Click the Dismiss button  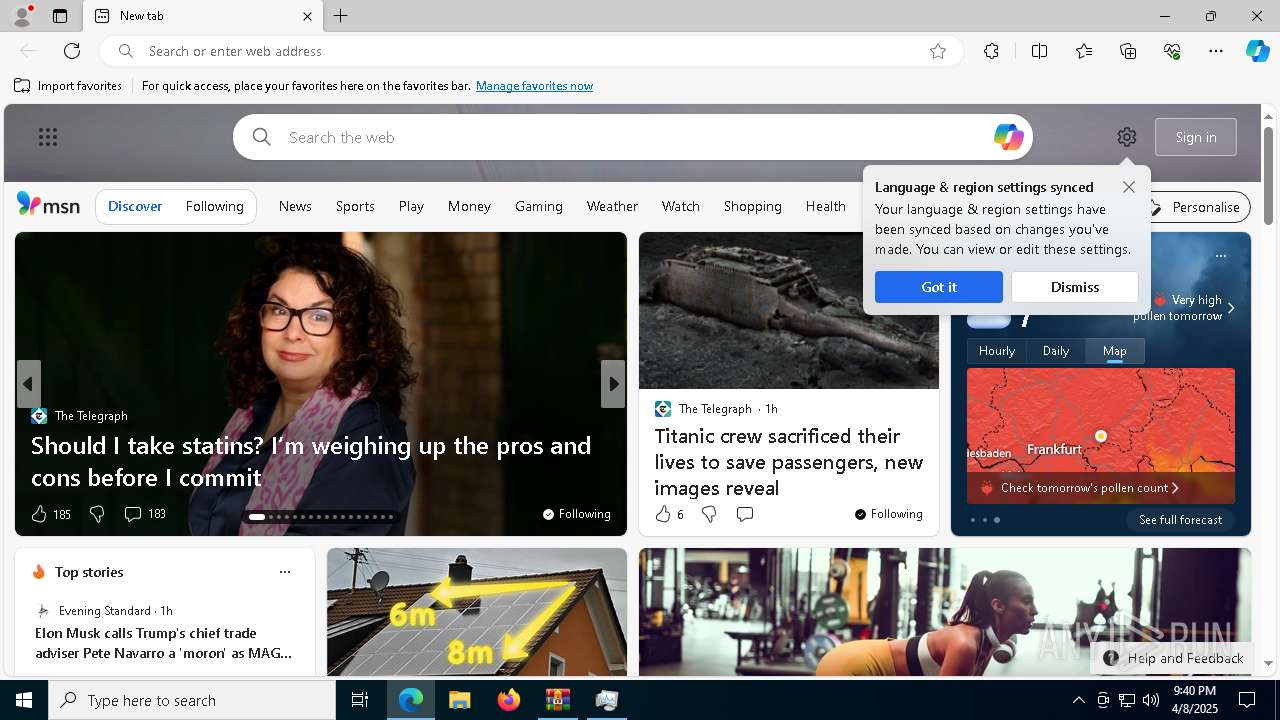coord(1075,287)
